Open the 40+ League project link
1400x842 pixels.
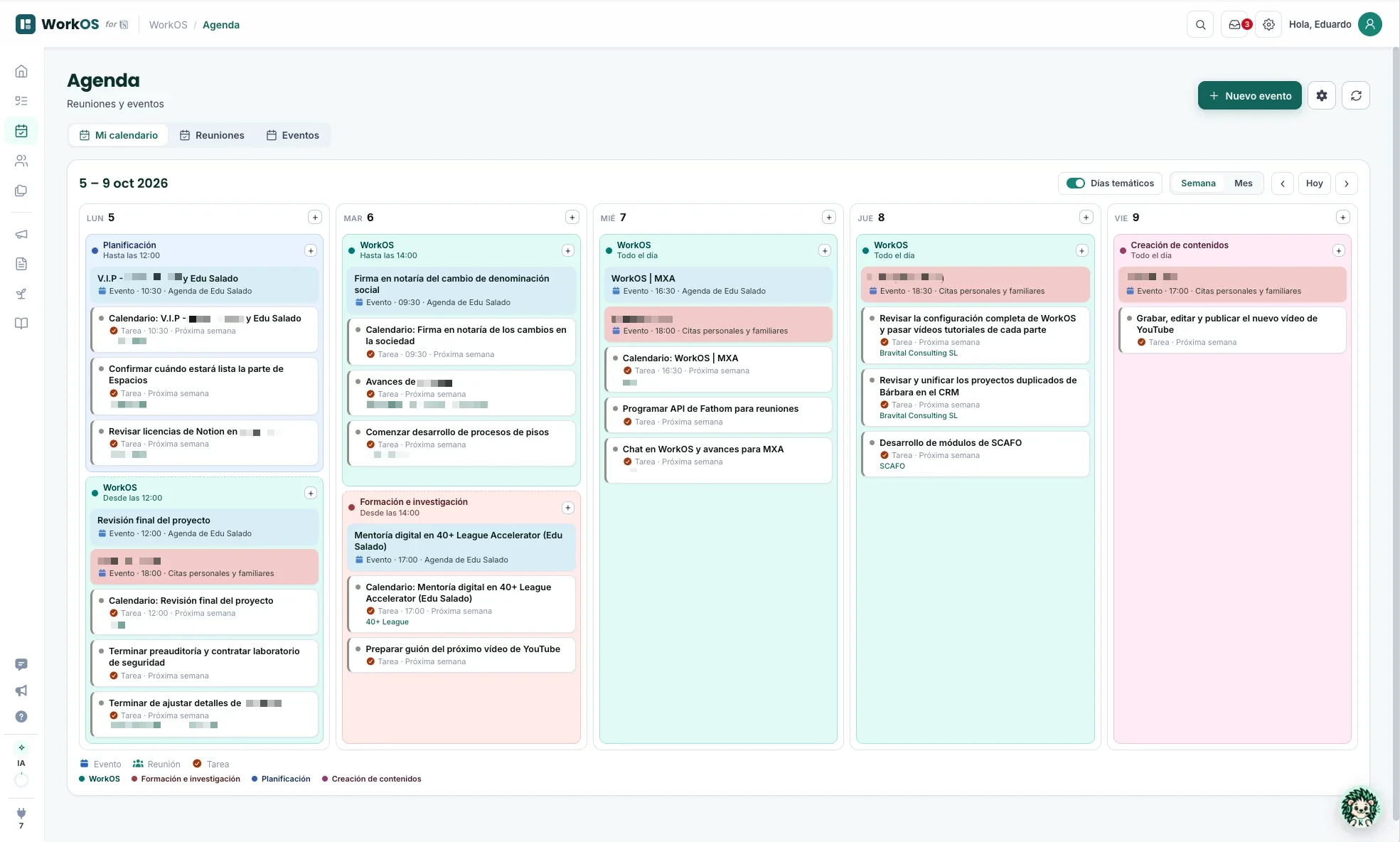[387, 622]
